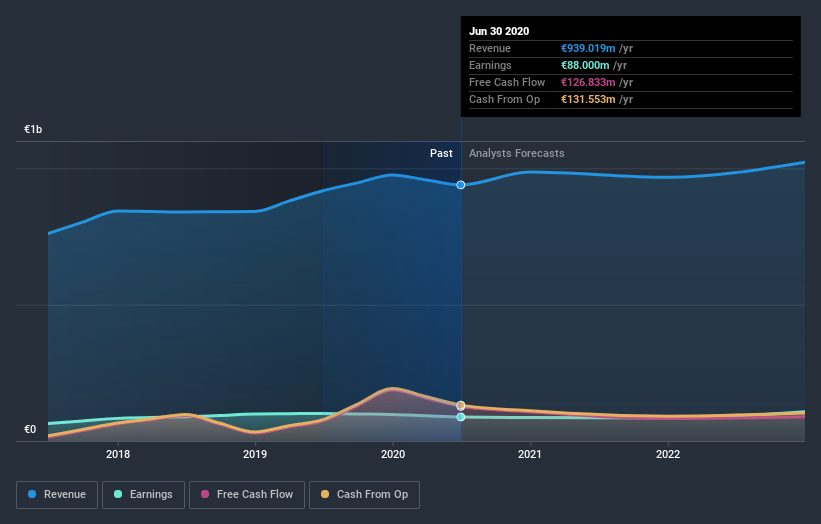
Task: Click the Free Cash Flow label in tooltip
Action: coord(507,82)
